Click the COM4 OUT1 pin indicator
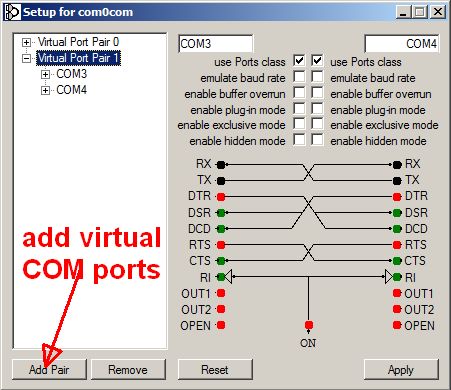Image resolution: width=451 pixels, height=390 pixels. (397, 293)
